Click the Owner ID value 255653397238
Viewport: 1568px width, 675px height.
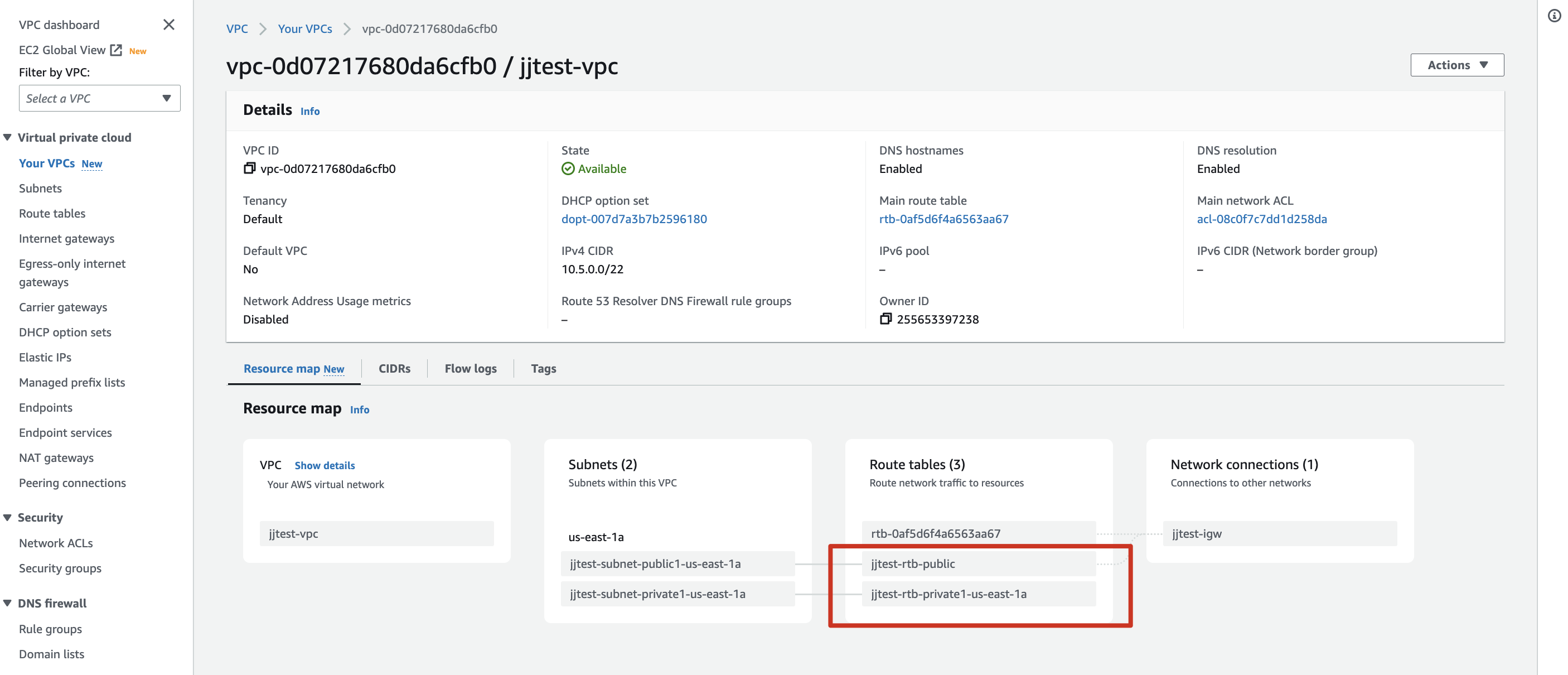coord(937,319)
